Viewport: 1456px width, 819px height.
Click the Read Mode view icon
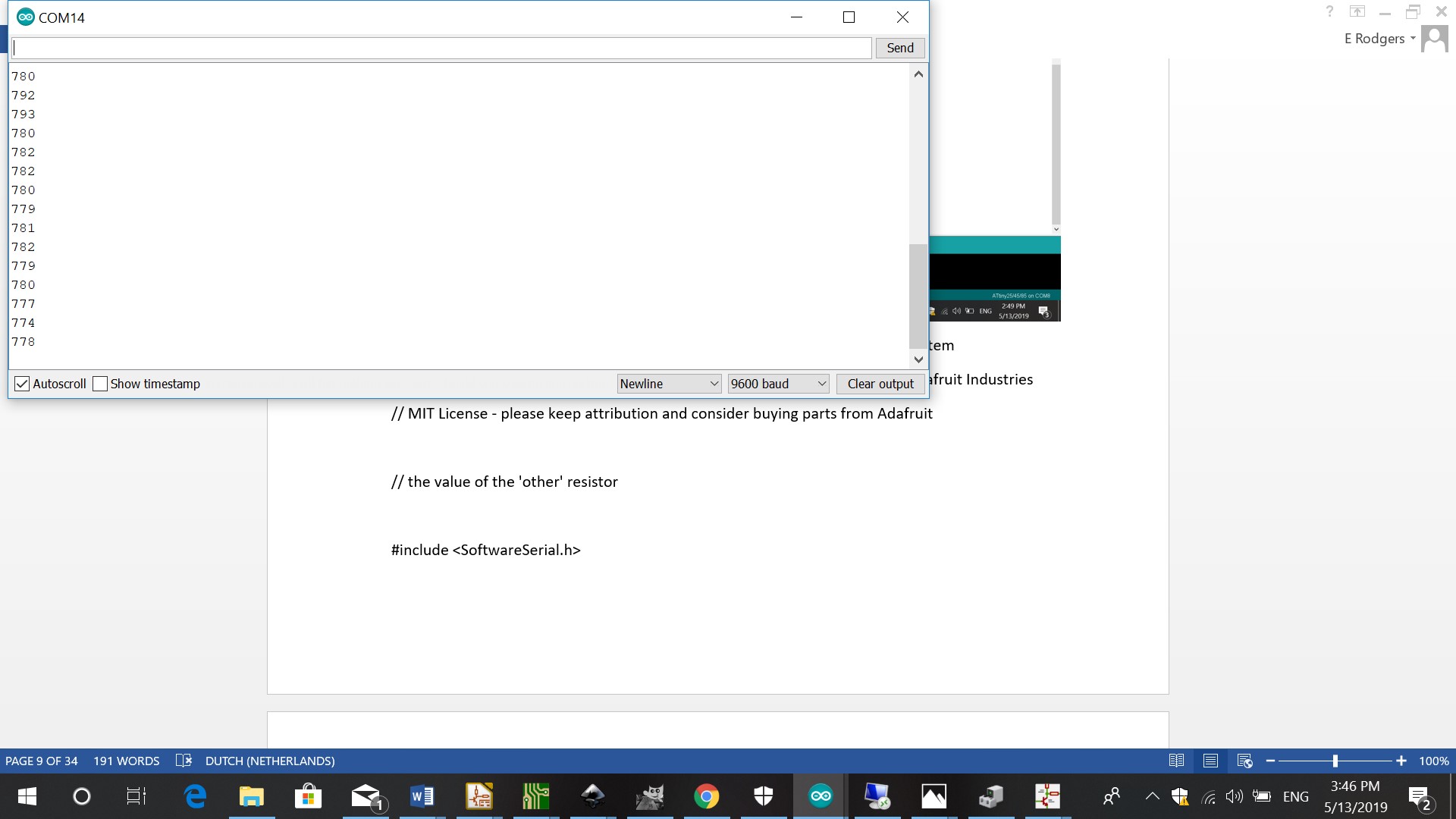pyautogui.click(x=1176, y=761)
